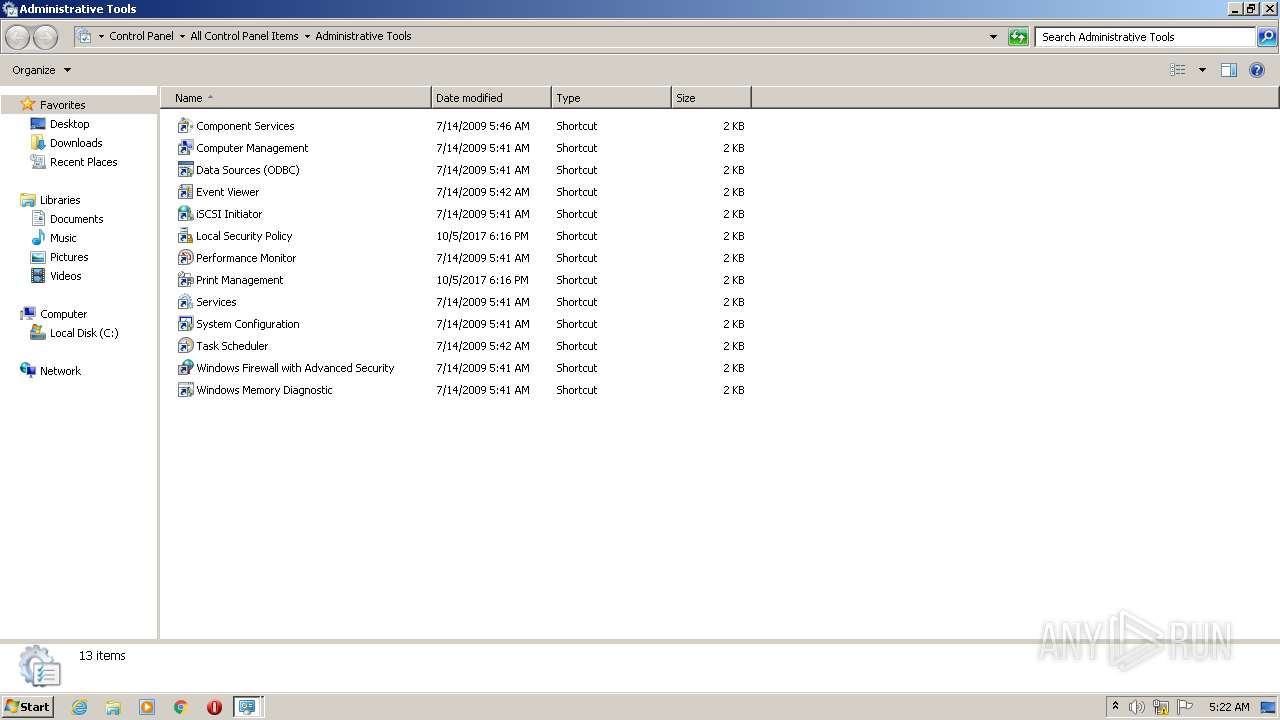Launch Internet Explorer from taskbar
The image size is (1280, 720).
click(79, 707)
